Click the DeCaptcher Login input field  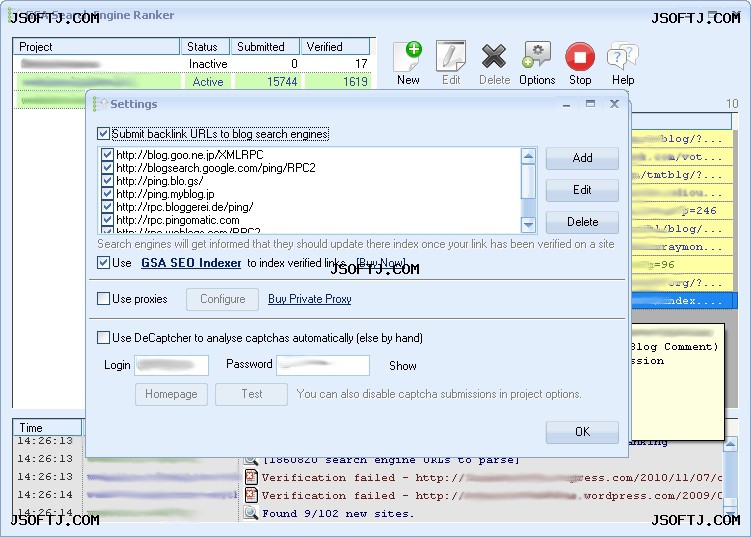click(x=171, y=365)
